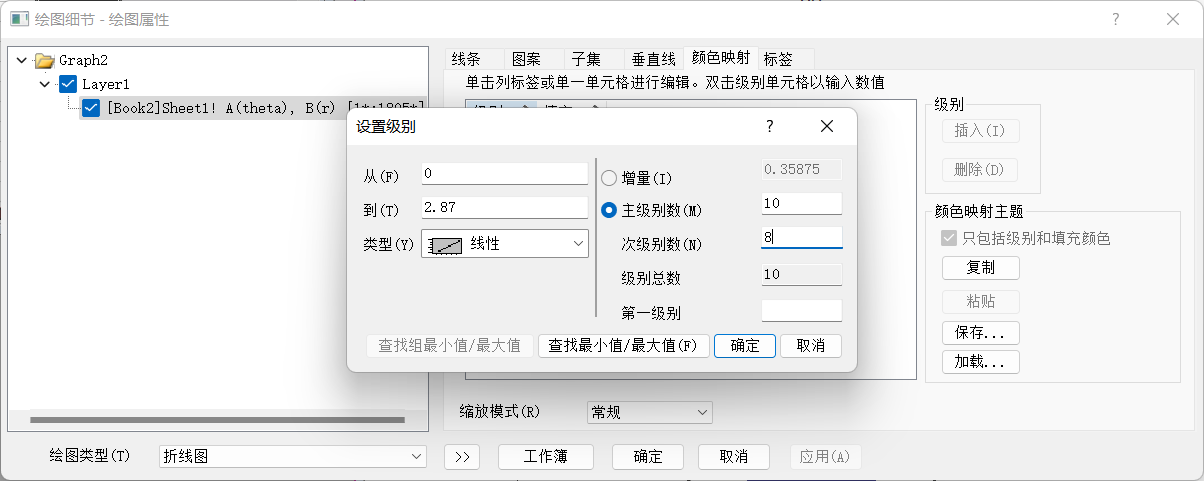Select the 主级别数(M) radio button
Viewport: 1204px width, 481px height.
pos(609,210)
